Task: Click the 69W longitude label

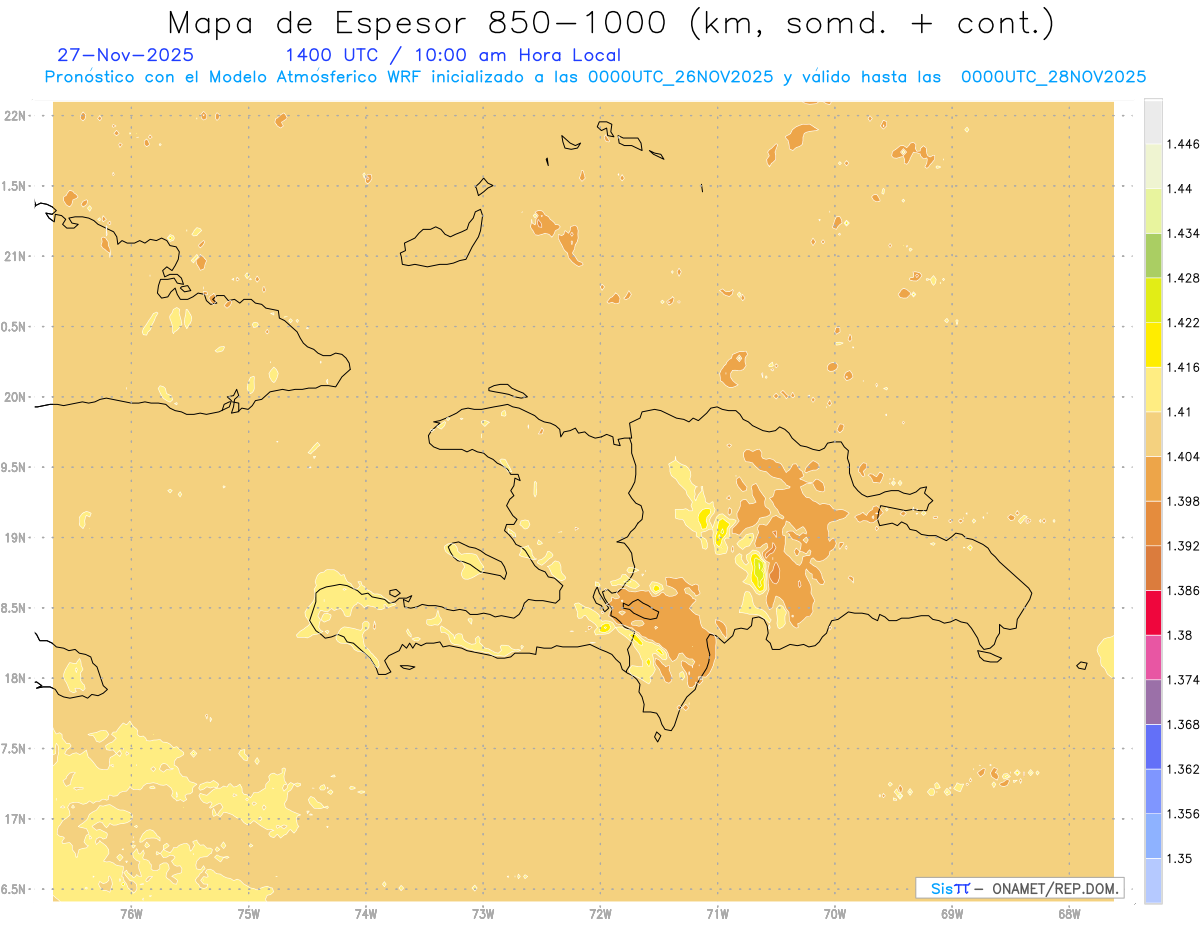Action: pos(952,913)
